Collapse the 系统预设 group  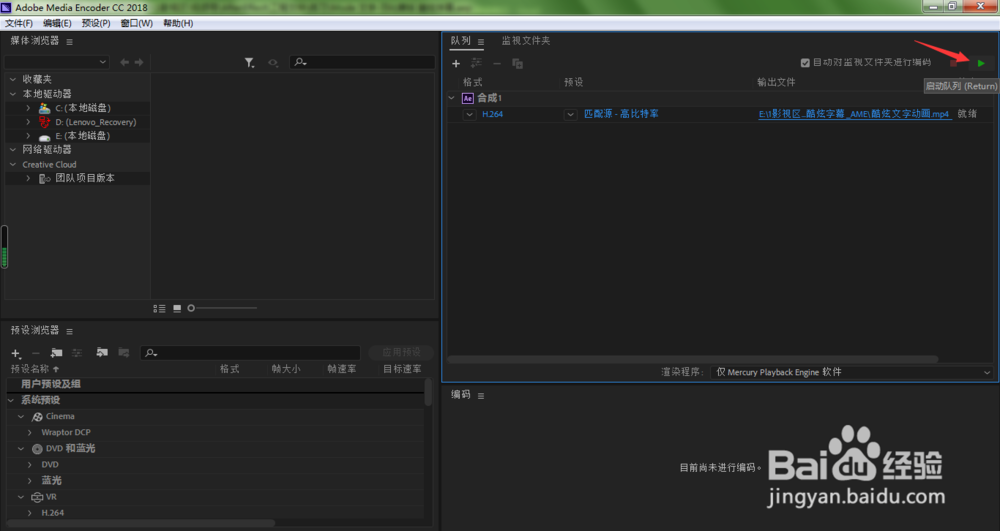click(11, 400)
